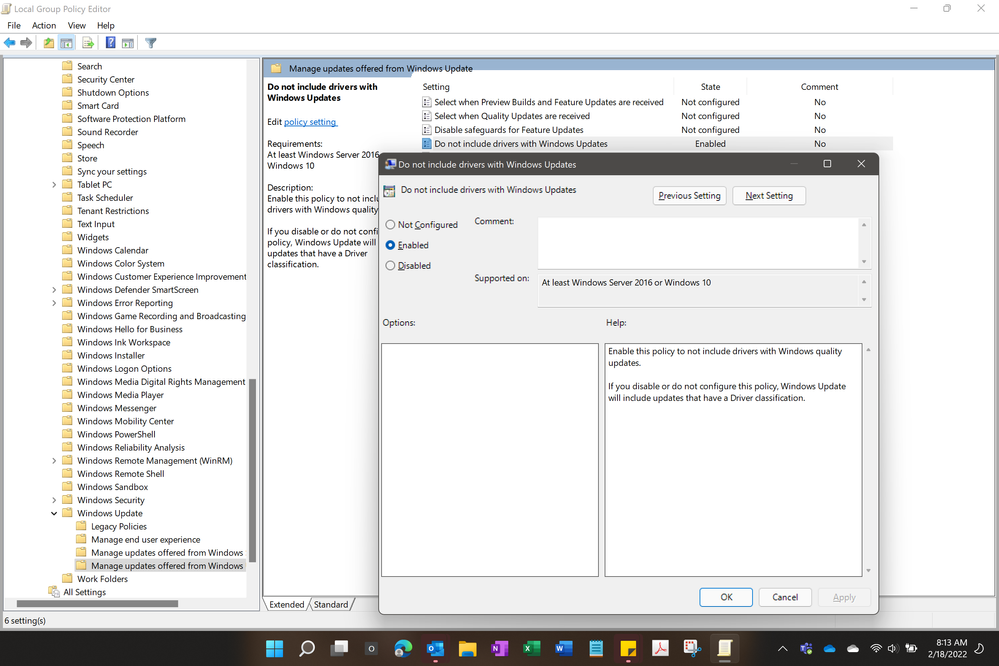Click the gray Forward arrow in toolbar
The image size is (999, 666).
pyautogui.click(x=26, y=43)
